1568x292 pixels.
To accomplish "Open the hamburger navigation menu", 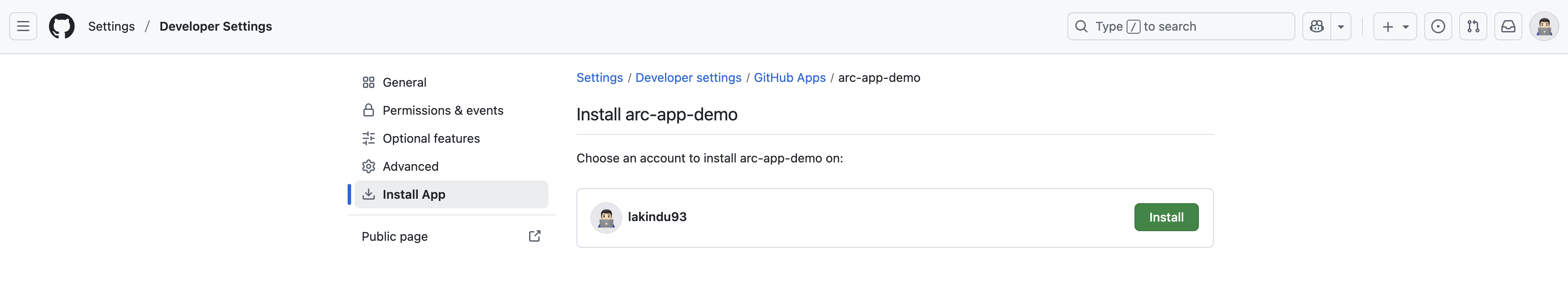I will (23, 26).
